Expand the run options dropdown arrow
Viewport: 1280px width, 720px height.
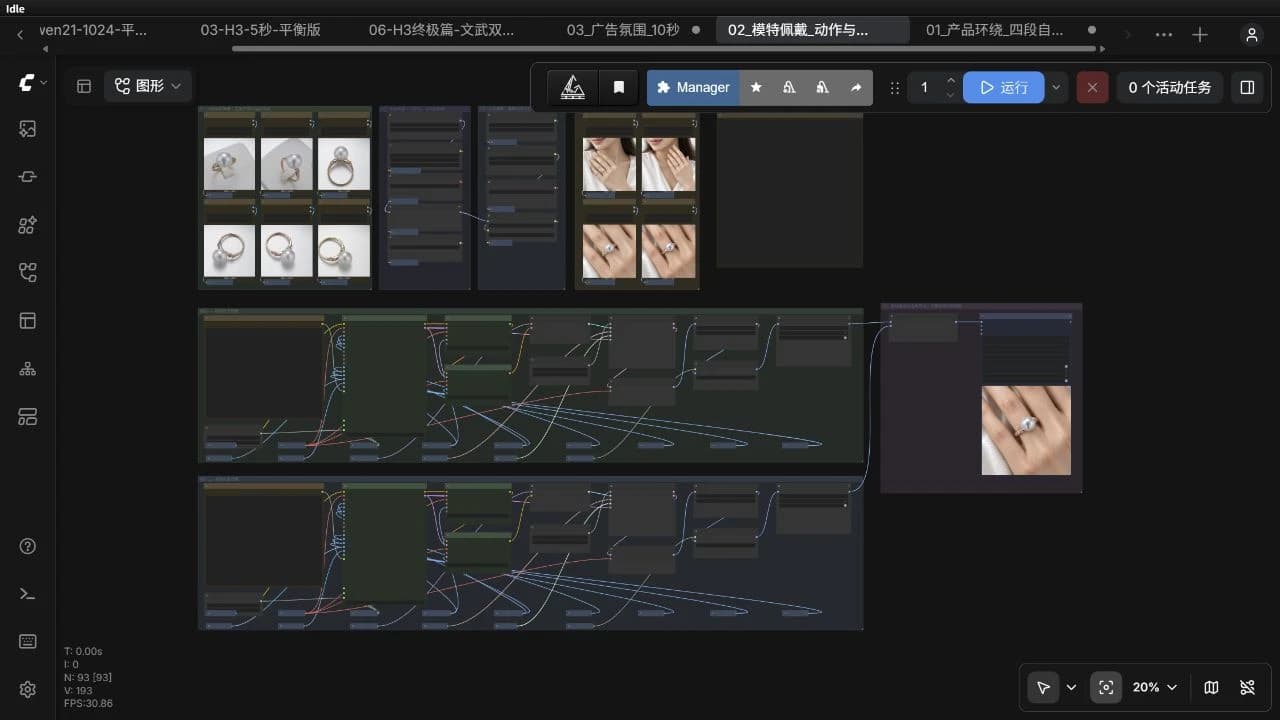[x=1056, y=87]
